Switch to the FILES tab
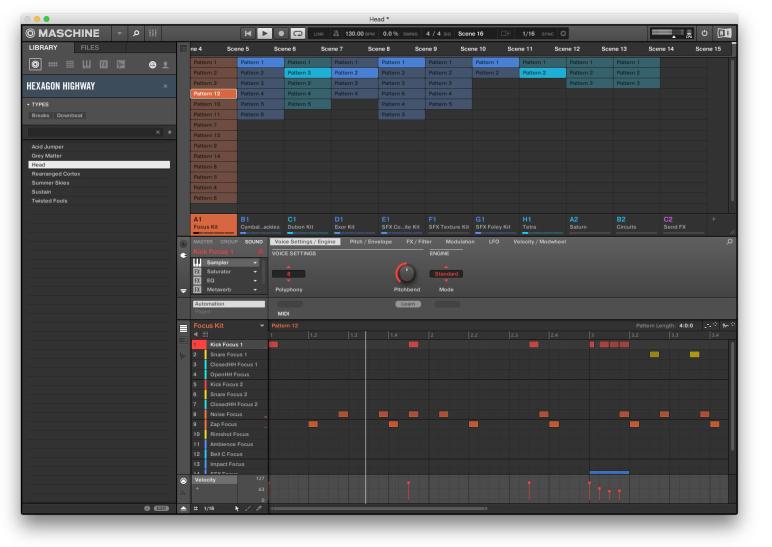Screen dimensions: 772x547 [x=90, y=47]
